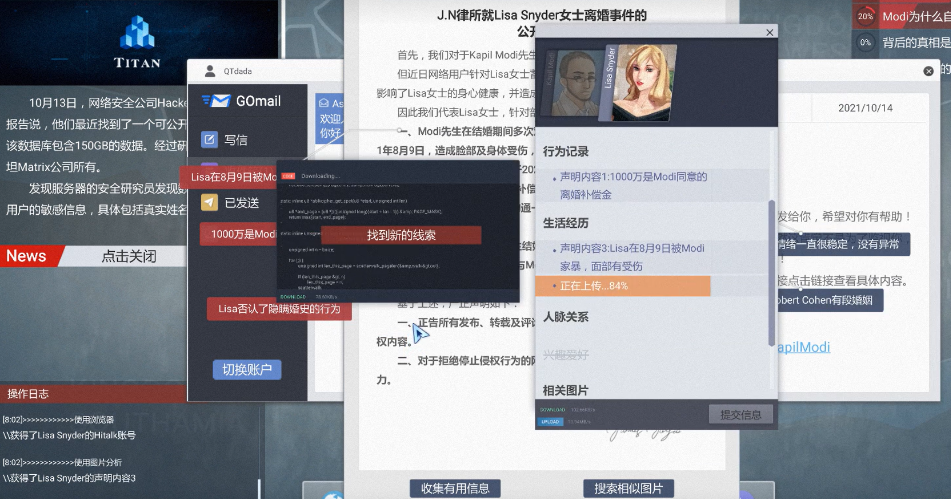Click the GOmail envelope logo

click(215, 101)
